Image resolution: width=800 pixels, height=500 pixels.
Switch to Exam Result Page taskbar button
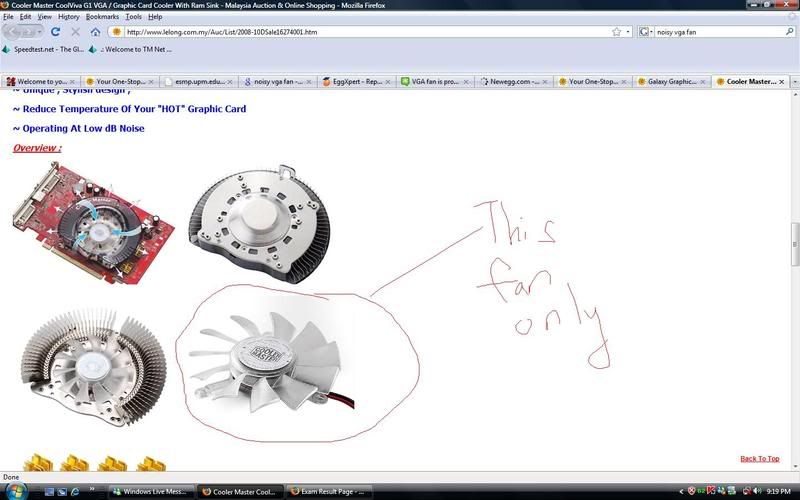click(x=329, y=492)
